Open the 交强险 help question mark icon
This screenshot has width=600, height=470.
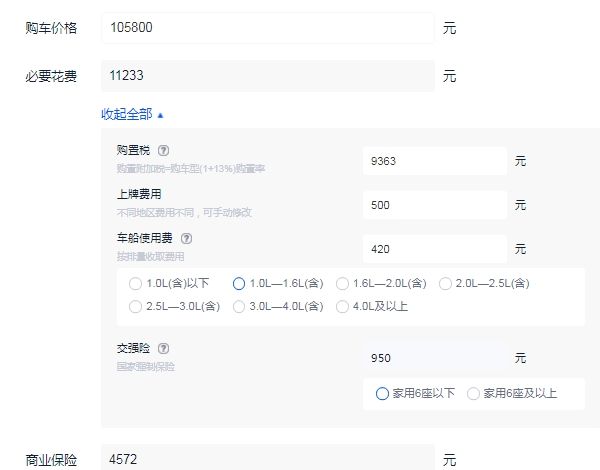pos(163,348)
